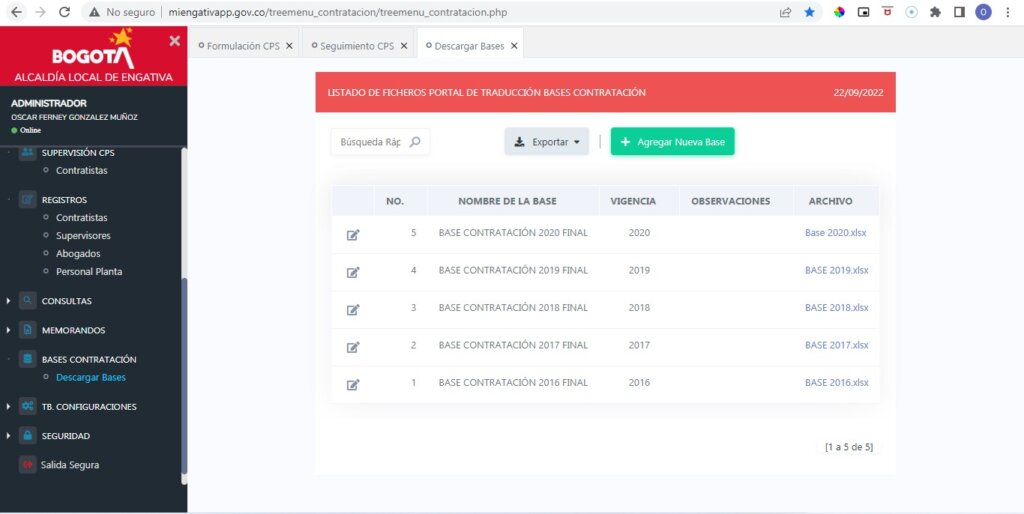This screenshot has height=514, width=1024.
Task: Collapse the REGISTROS section
Action: tap(64, 200)
